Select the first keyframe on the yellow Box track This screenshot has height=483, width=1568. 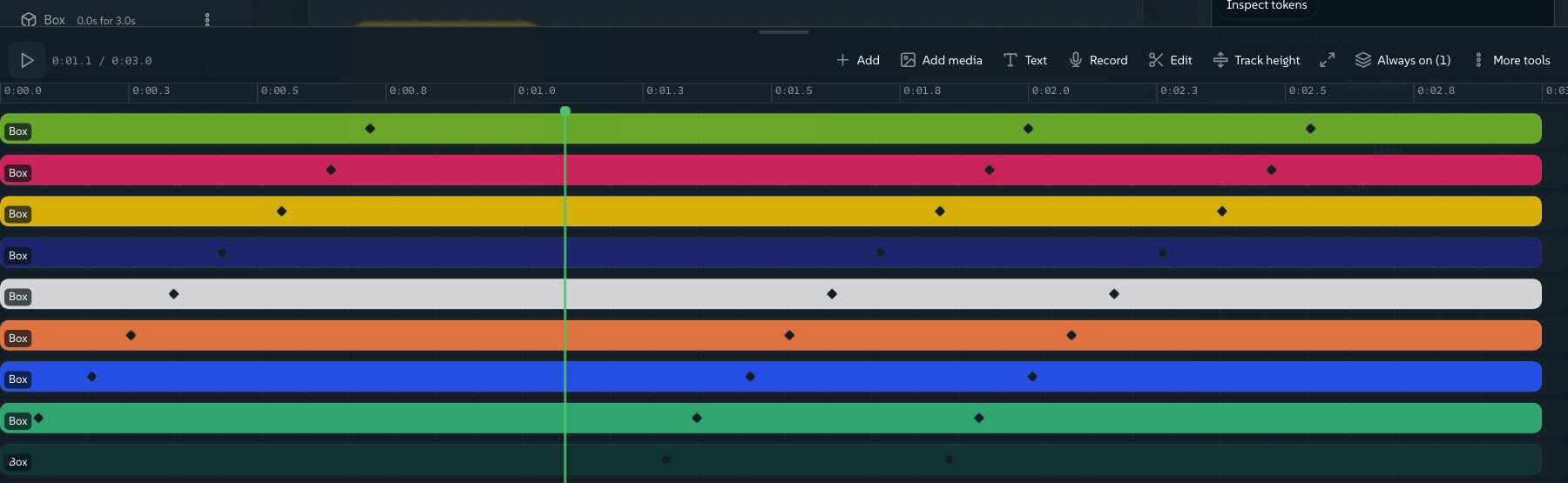tap(281, 211)
